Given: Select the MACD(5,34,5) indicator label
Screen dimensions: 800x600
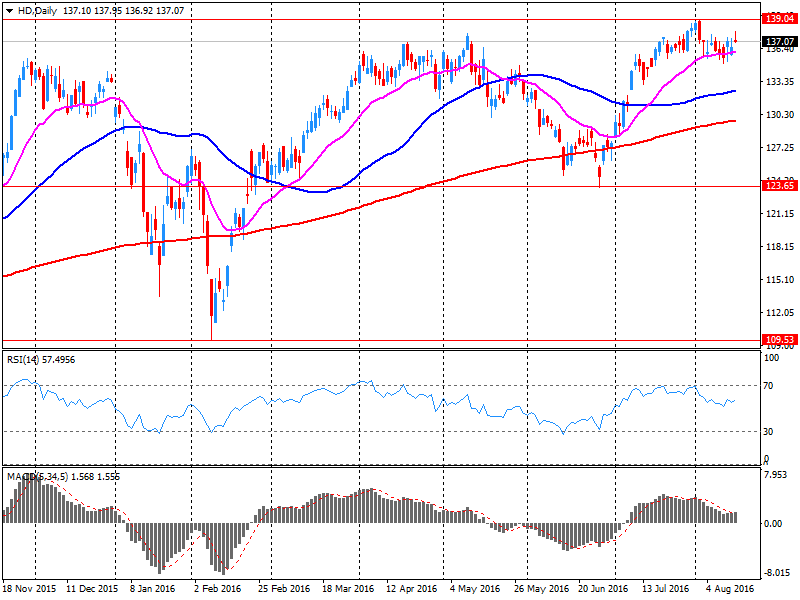Looking at the screenshot, I should click(x=63, y=477).
